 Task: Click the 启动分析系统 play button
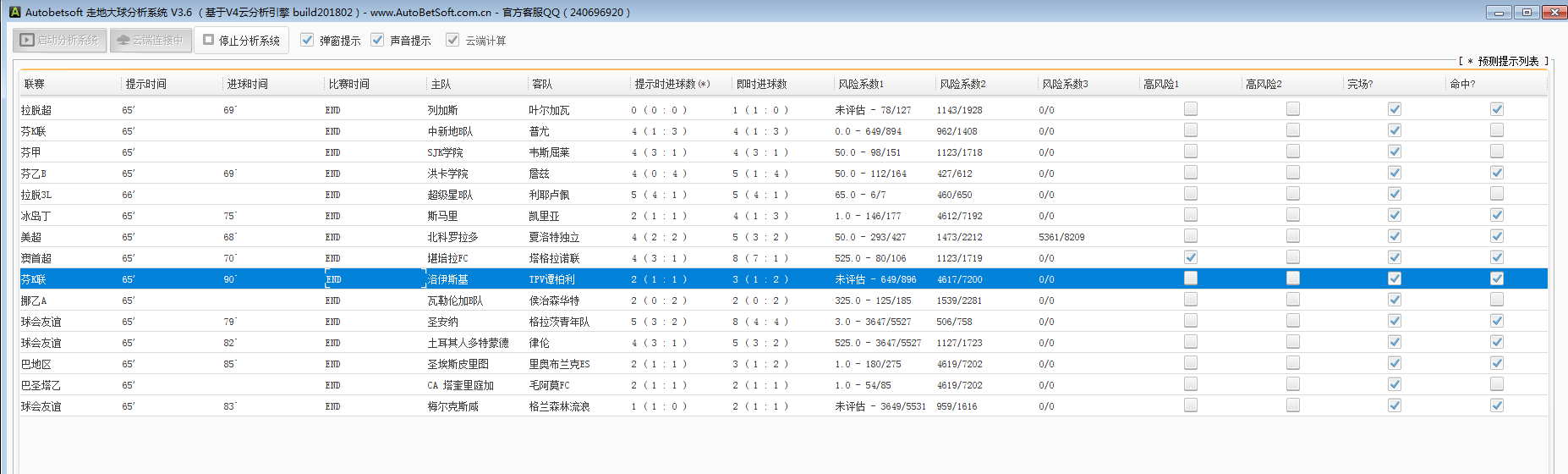tap(60, 40)
